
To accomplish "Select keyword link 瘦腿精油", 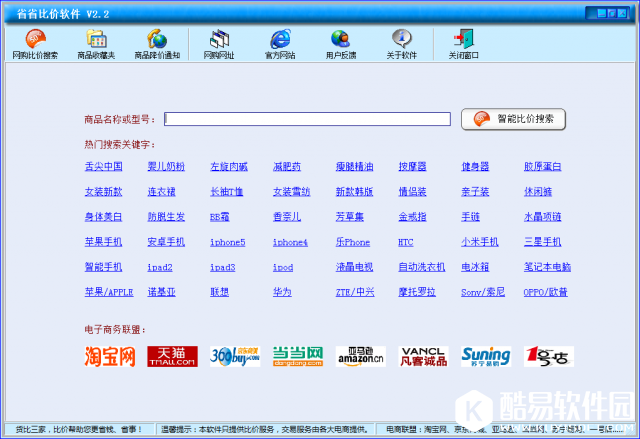I will [354, 166].
